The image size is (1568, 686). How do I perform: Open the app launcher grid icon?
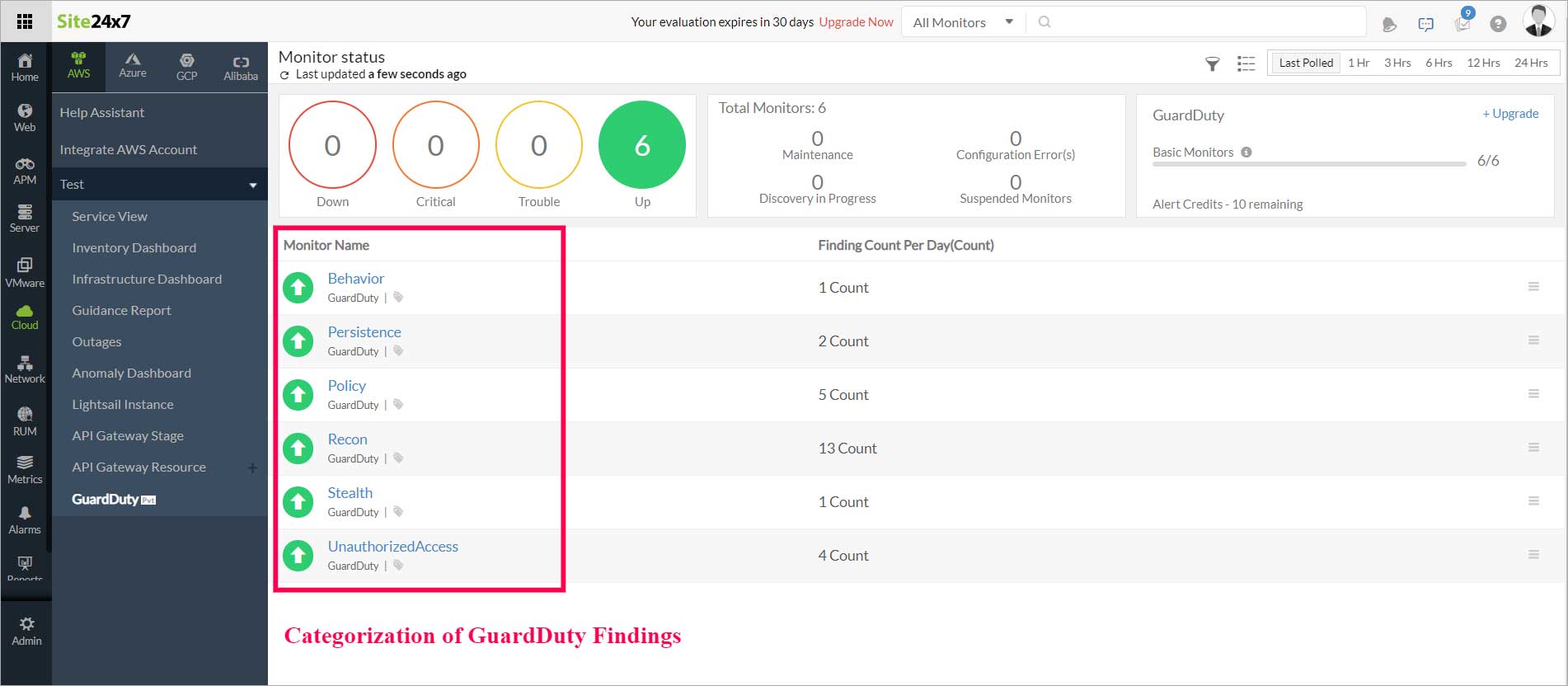point(25,21)
